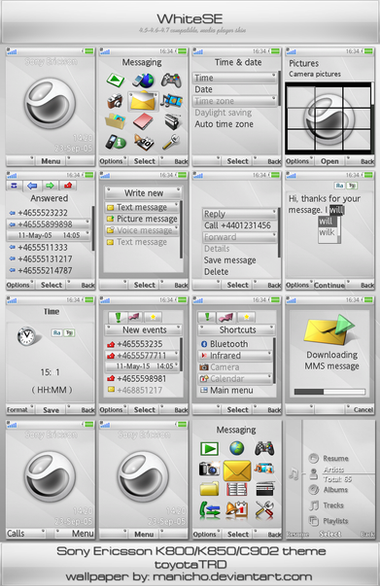Select the green play icon in the bottom menu

[209, 449]
